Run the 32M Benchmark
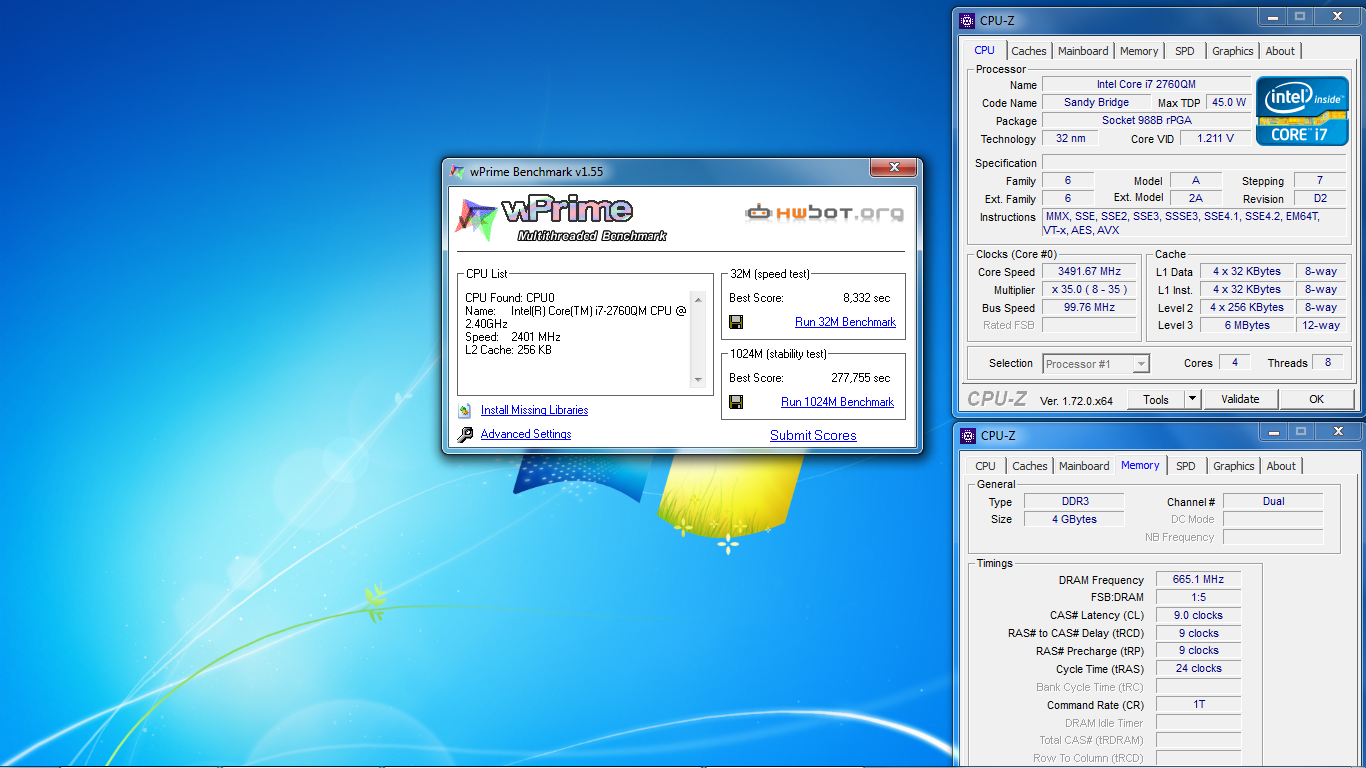 (845, 322)
